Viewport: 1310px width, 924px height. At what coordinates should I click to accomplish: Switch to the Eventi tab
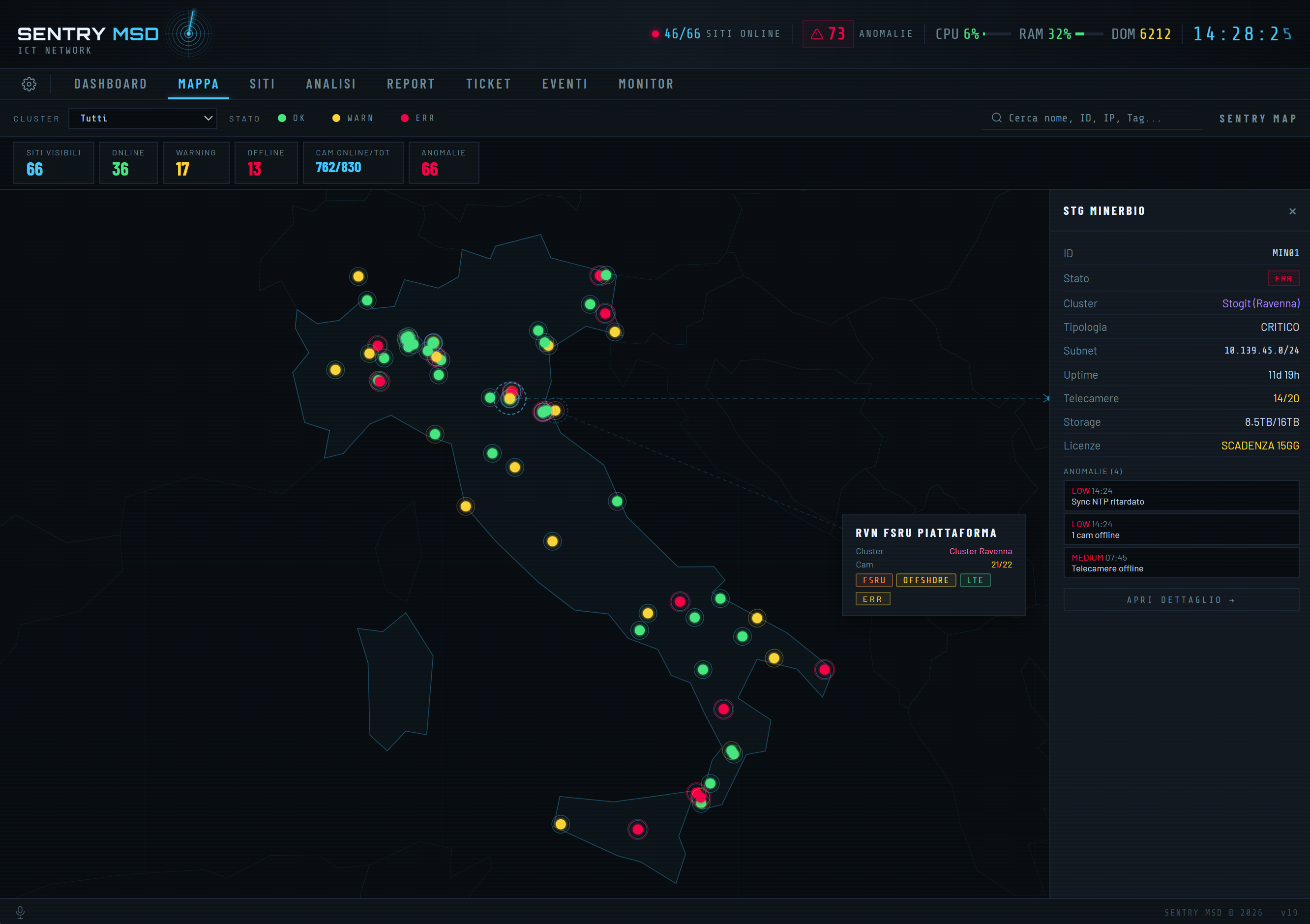pyautogui.click(x=565, y=84)
